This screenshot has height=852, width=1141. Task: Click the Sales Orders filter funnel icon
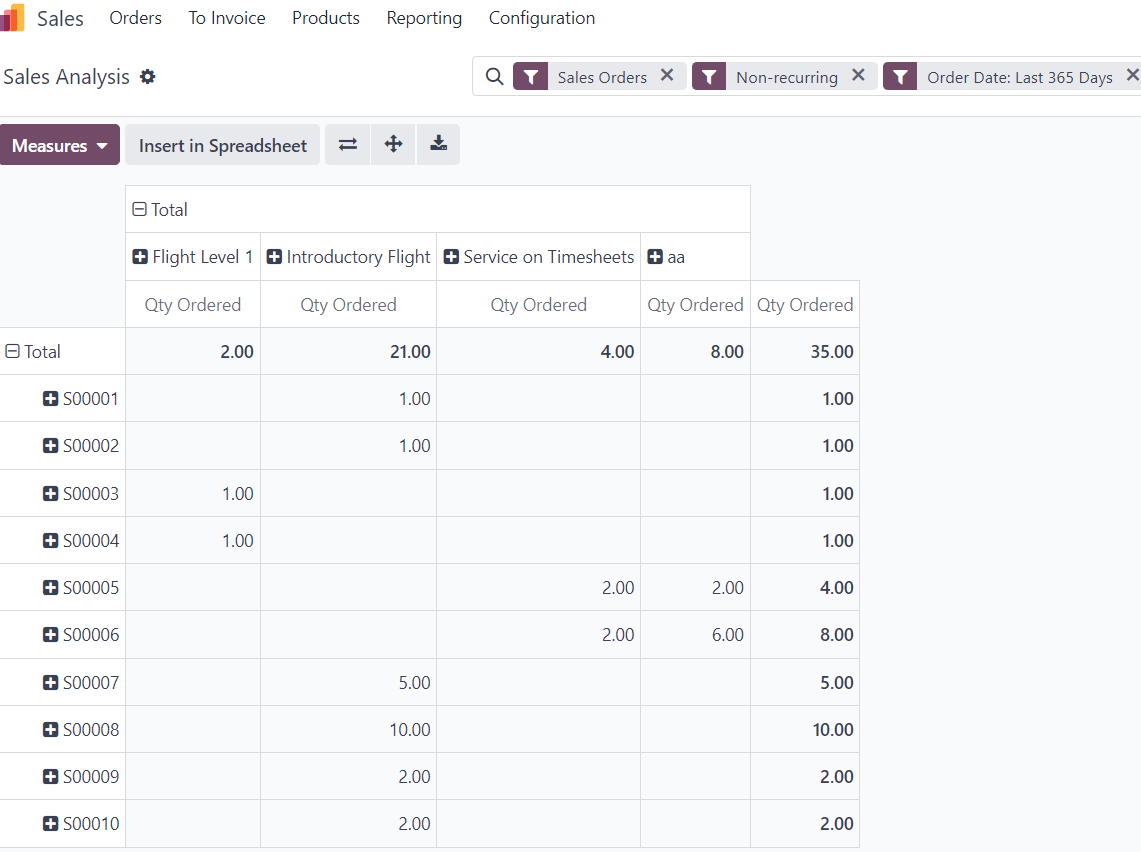pyautogui.click(x=530, y=76)
